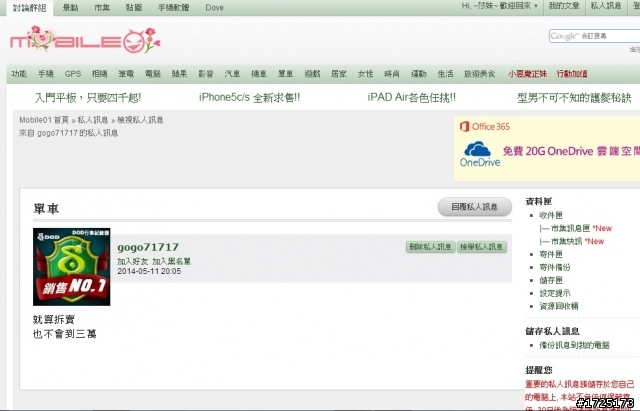The width and height of the screenshot is (640, 411).
Task: Open the 市集 tab
Action: (102, 7)
